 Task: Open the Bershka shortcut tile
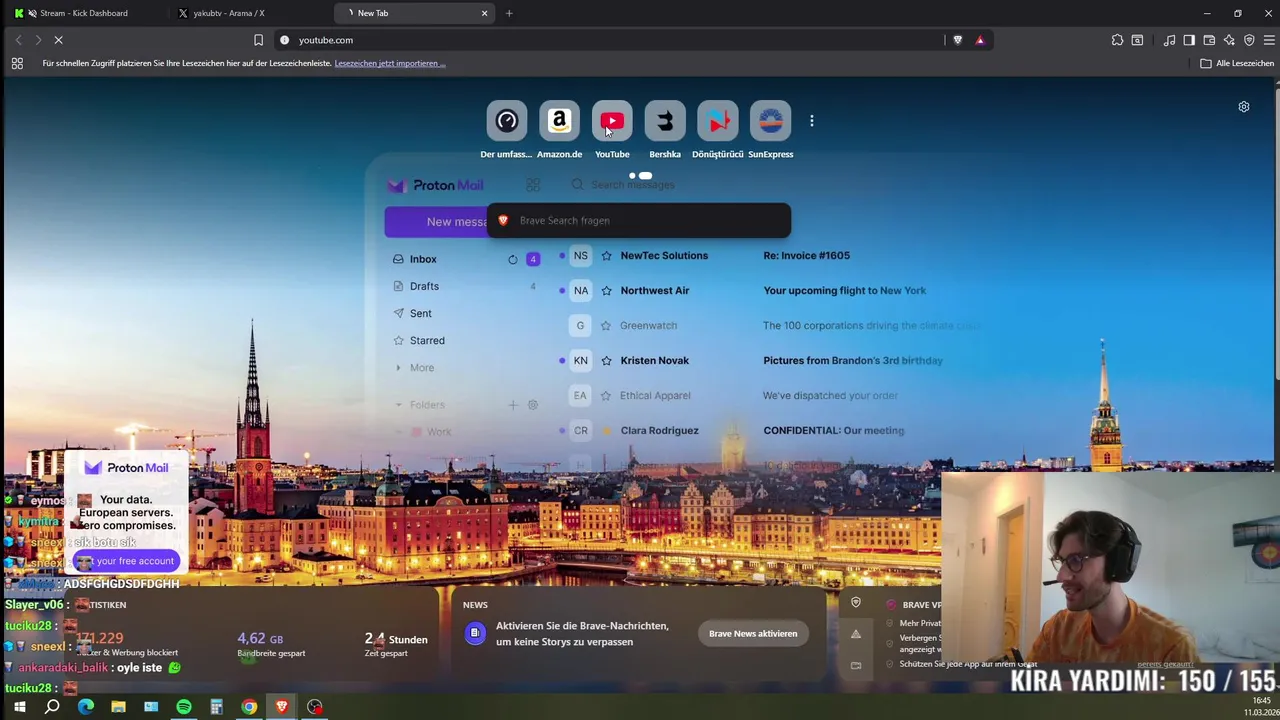coord(665,121)
